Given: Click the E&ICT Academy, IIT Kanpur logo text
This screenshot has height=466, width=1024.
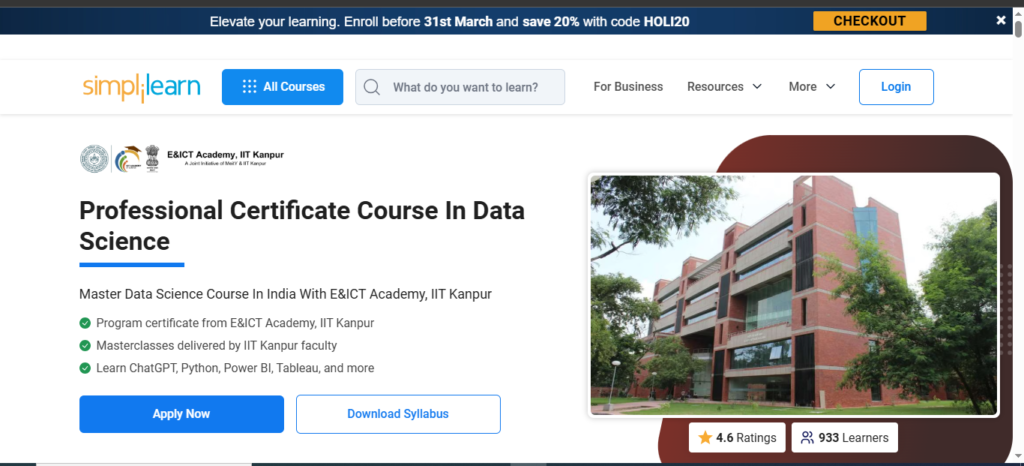Looking at the screenshot, I should [x=225, y=157].
